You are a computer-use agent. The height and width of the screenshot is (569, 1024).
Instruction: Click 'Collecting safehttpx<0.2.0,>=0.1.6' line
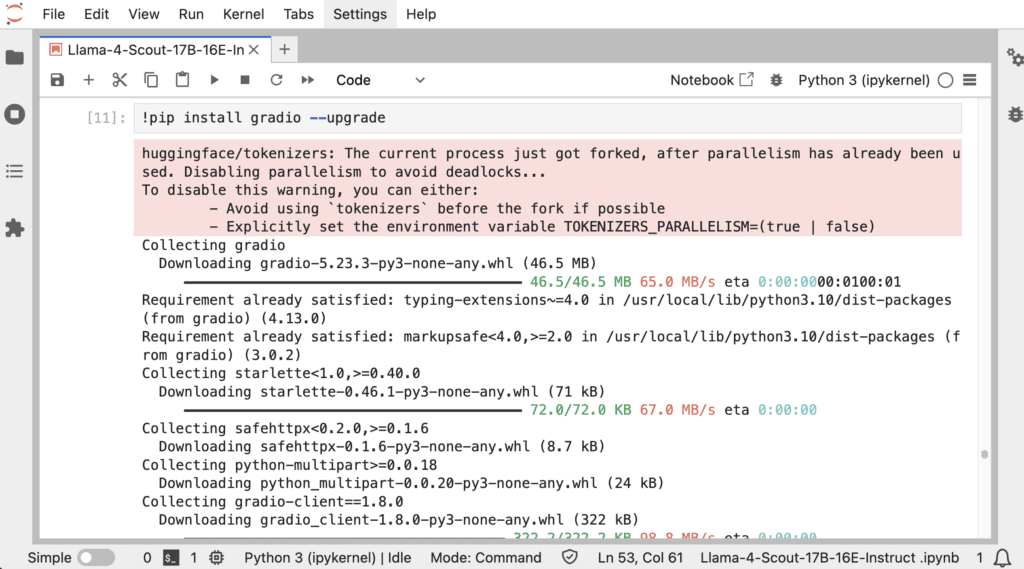(285, 429)
